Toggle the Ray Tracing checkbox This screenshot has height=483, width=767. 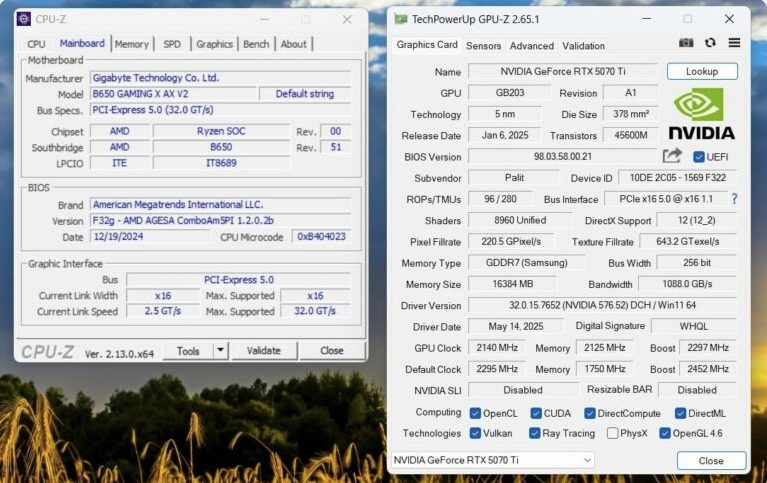click(x=534, y=433)
